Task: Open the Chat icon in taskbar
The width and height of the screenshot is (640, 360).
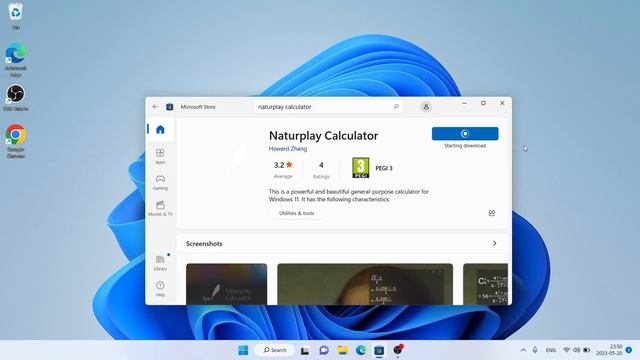Action: 324,350
